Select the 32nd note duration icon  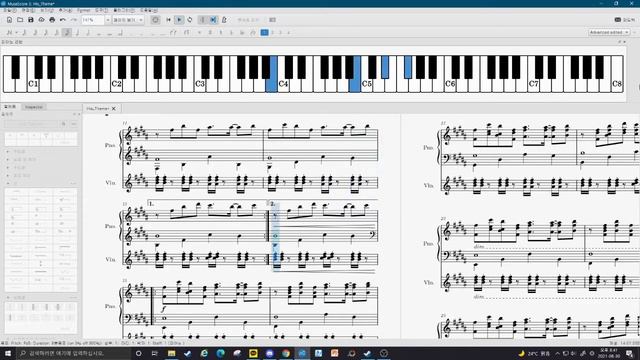(x=35, y=32)
